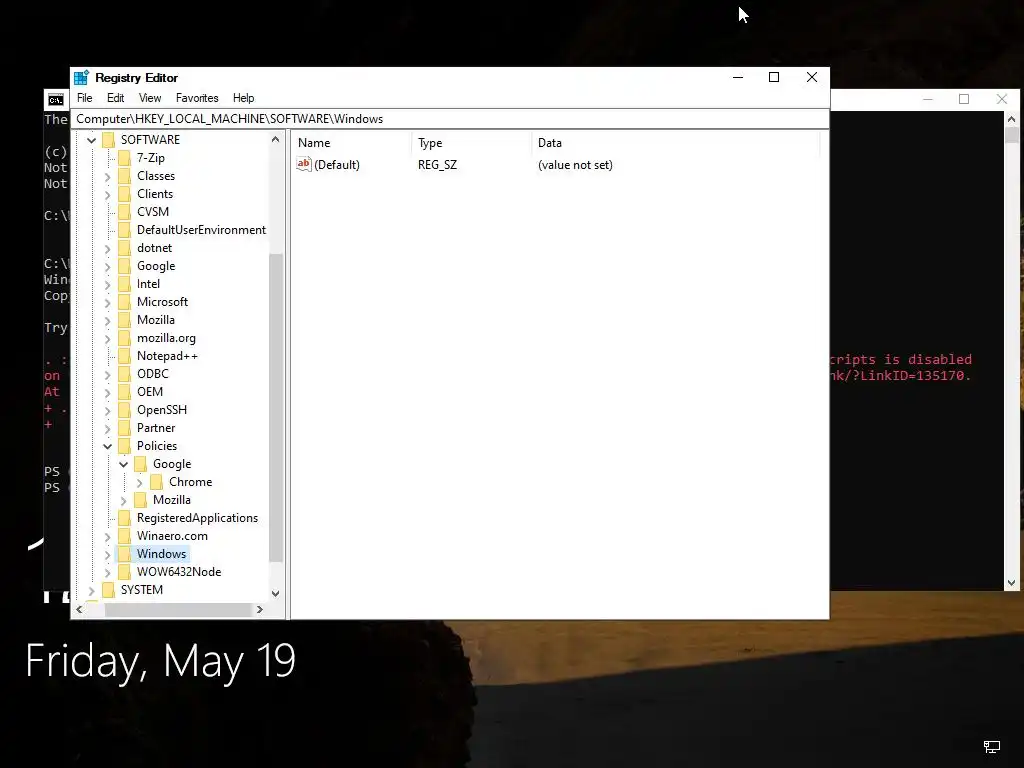Select the Partner folder icon
The height and width of the screenshot is (768, 1024).
125,428
